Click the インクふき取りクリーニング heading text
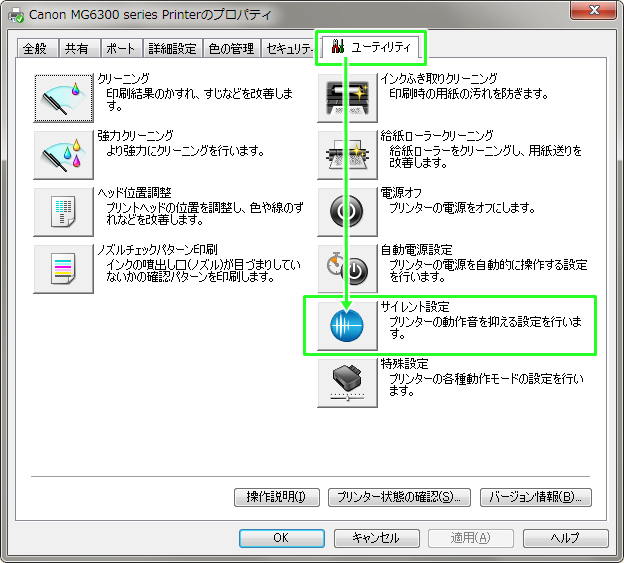Screen dimensions: 624x563 click(439, 78)
